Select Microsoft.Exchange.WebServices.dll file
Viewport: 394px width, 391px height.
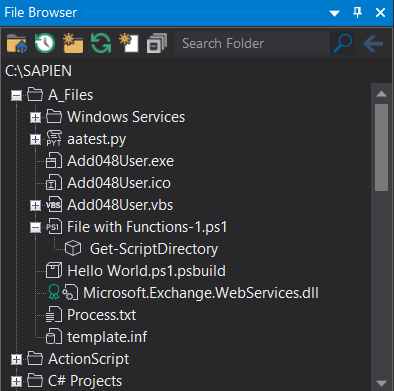(201, 293)
